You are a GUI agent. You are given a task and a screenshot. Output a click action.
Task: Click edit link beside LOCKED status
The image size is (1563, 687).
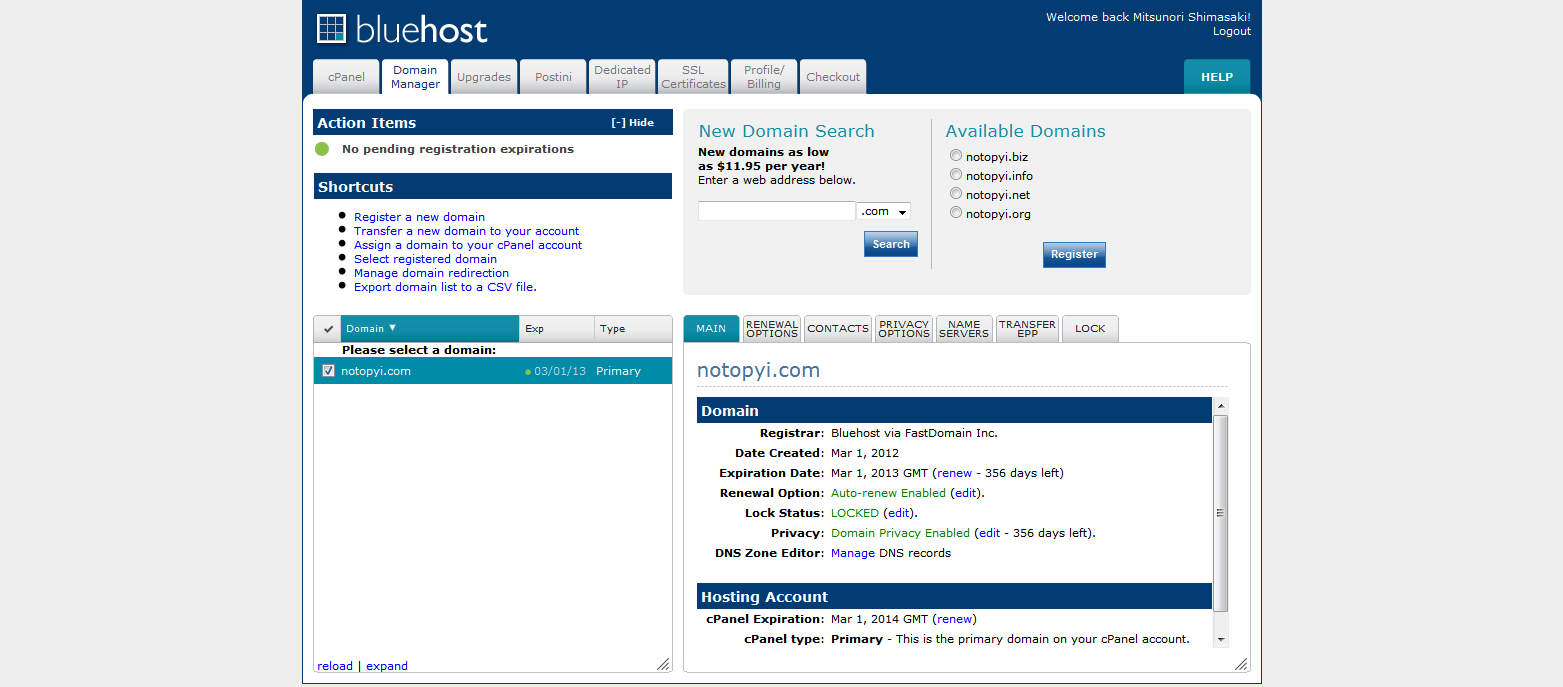899,513
